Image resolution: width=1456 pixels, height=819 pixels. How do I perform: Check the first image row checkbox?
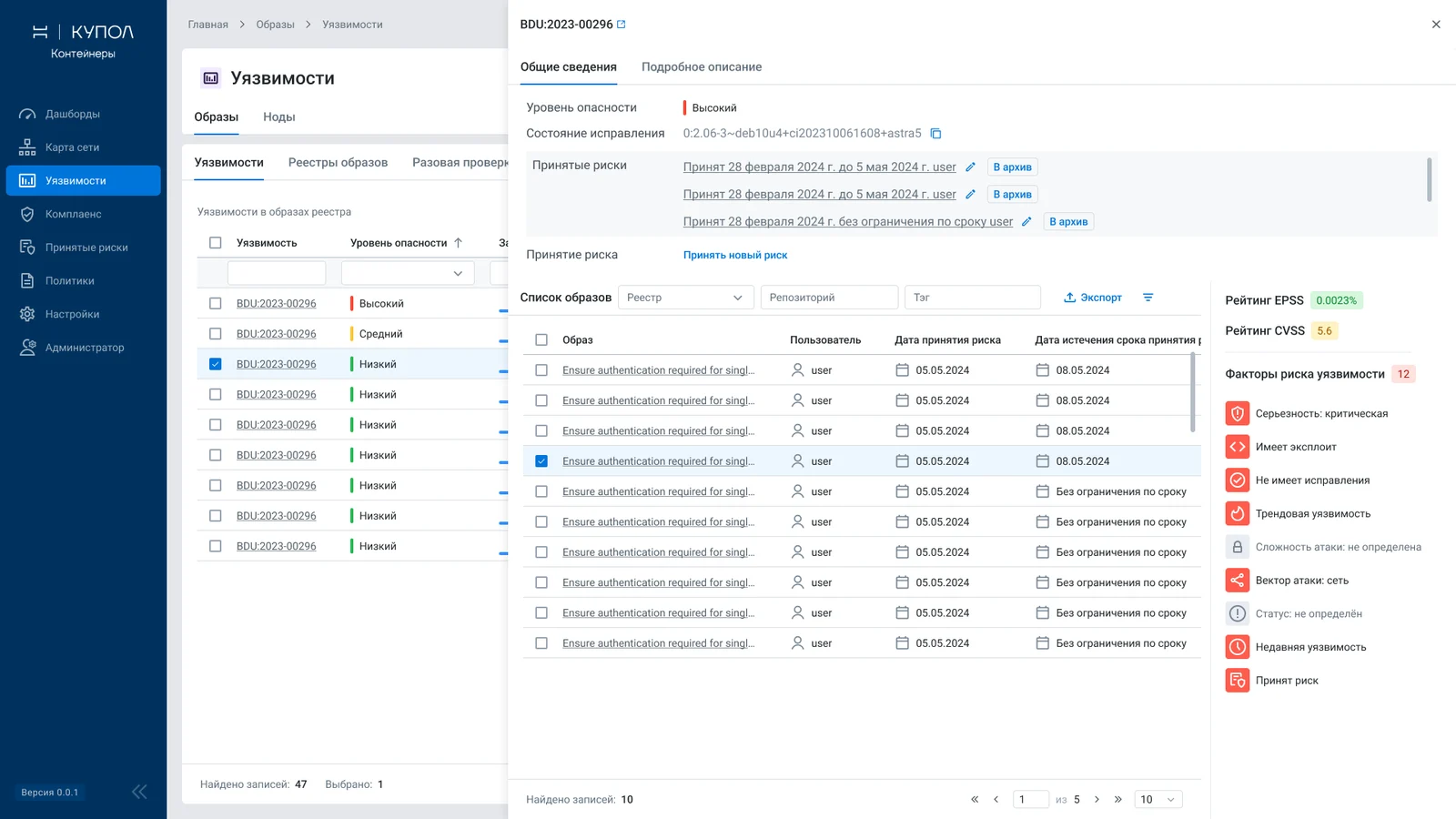pyautogui.click(x=541, y=370)
